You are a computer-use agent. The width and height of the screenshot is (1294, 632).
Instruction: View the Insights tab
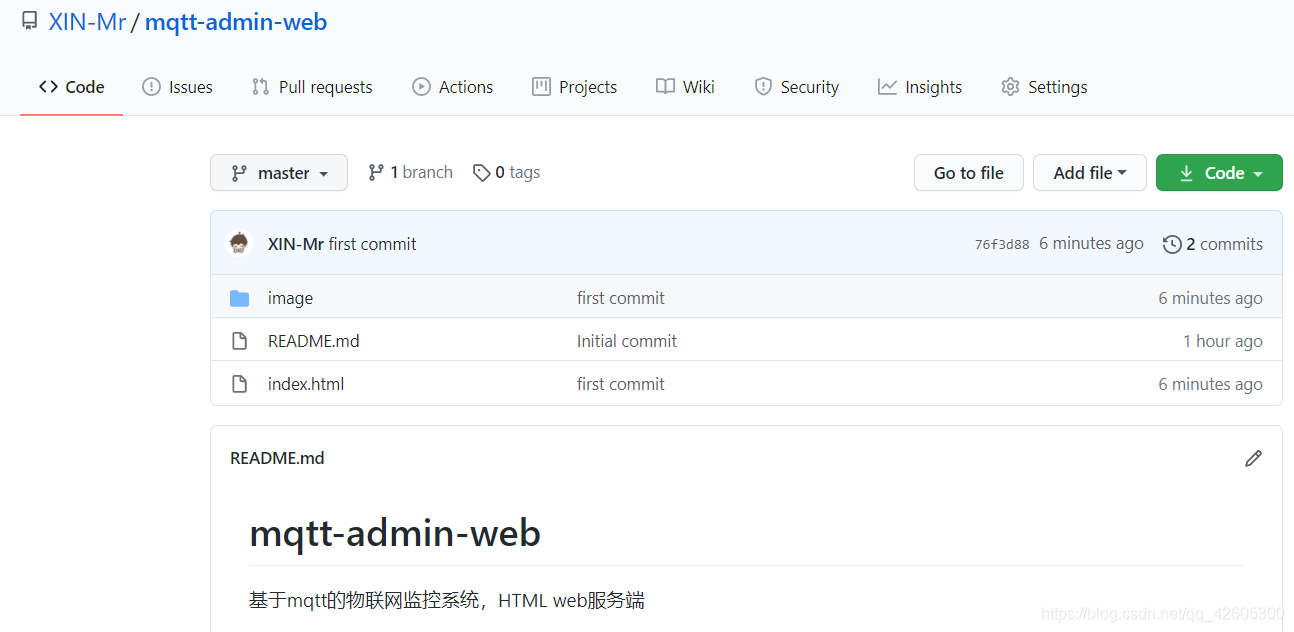(920, 87)
